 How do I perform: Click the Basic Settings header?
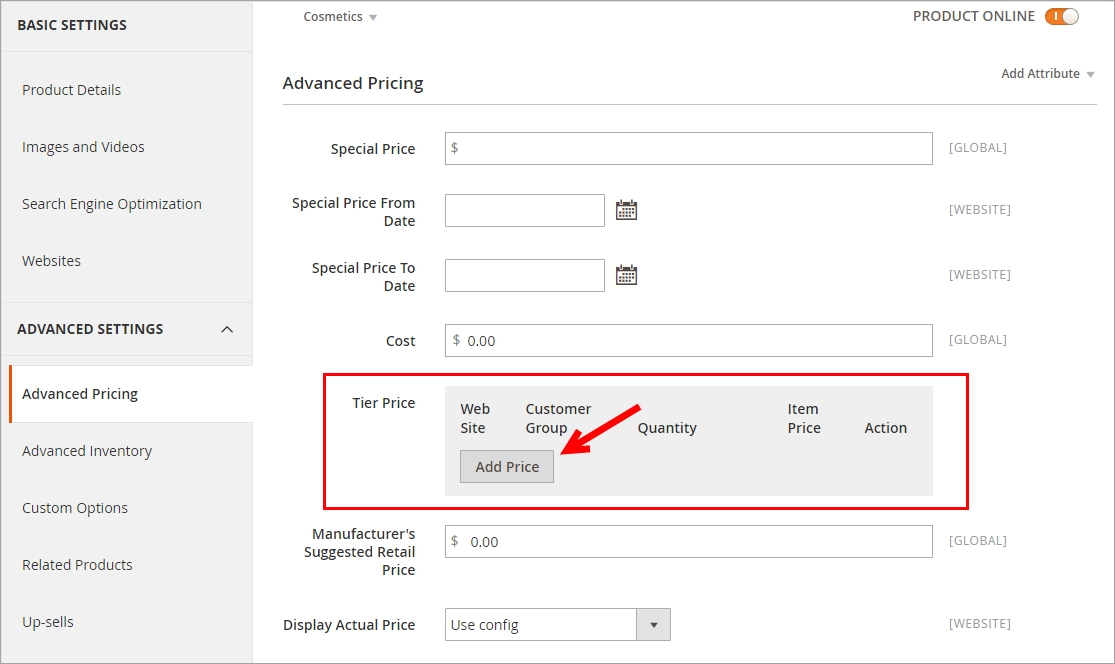(72, 25)
